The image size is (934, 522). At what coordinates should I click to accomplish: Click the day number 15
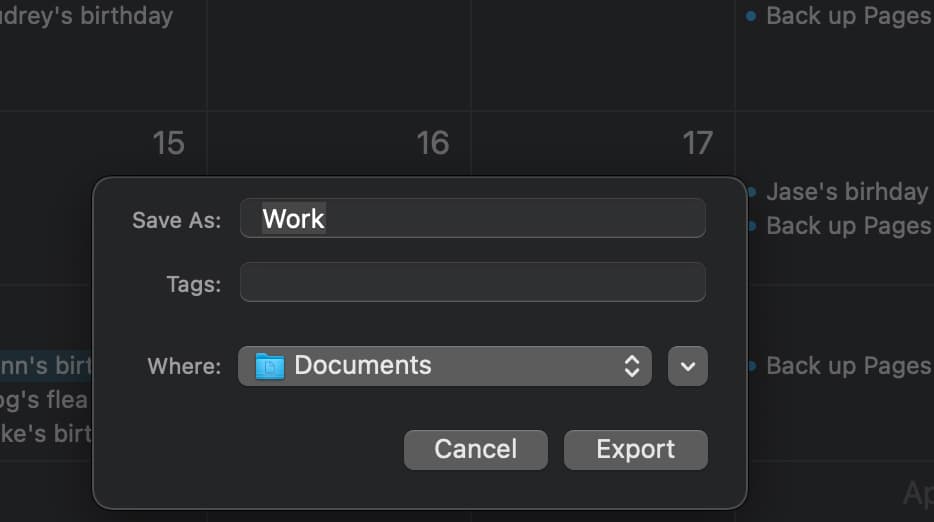[x=168, y=143]
